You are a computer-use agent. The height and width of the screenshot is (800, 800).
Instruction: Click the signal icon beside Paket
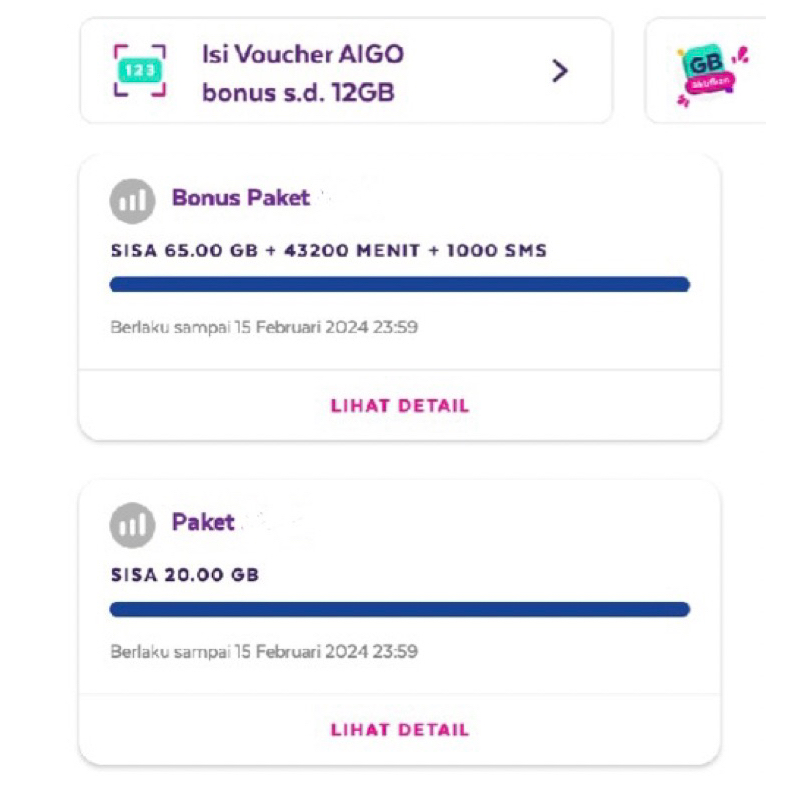pos(132,525)
